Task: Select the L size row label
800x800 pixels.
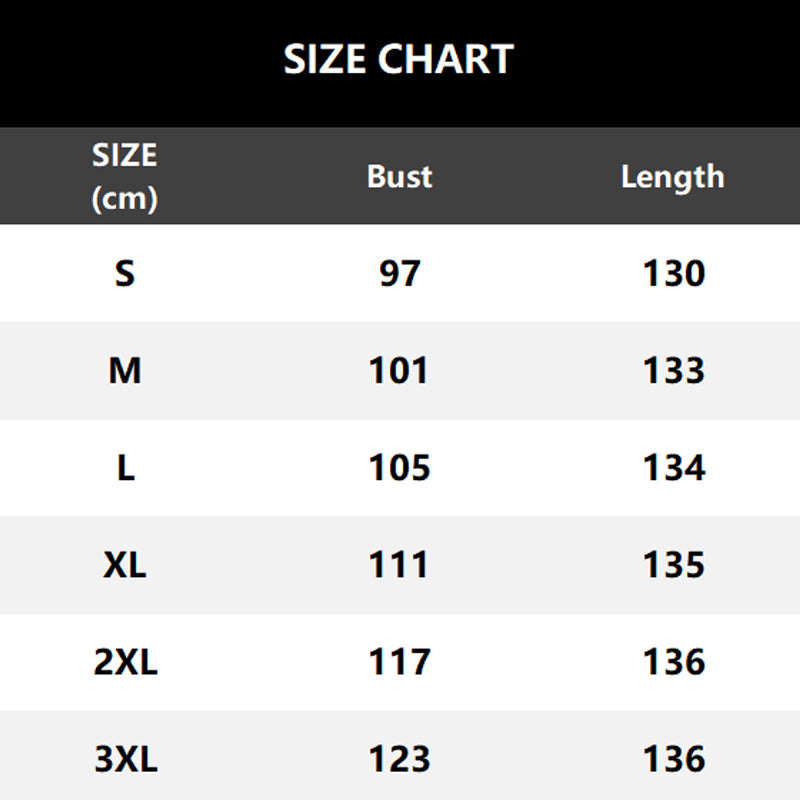Action: pyautogui.click(x=126, y=467)
